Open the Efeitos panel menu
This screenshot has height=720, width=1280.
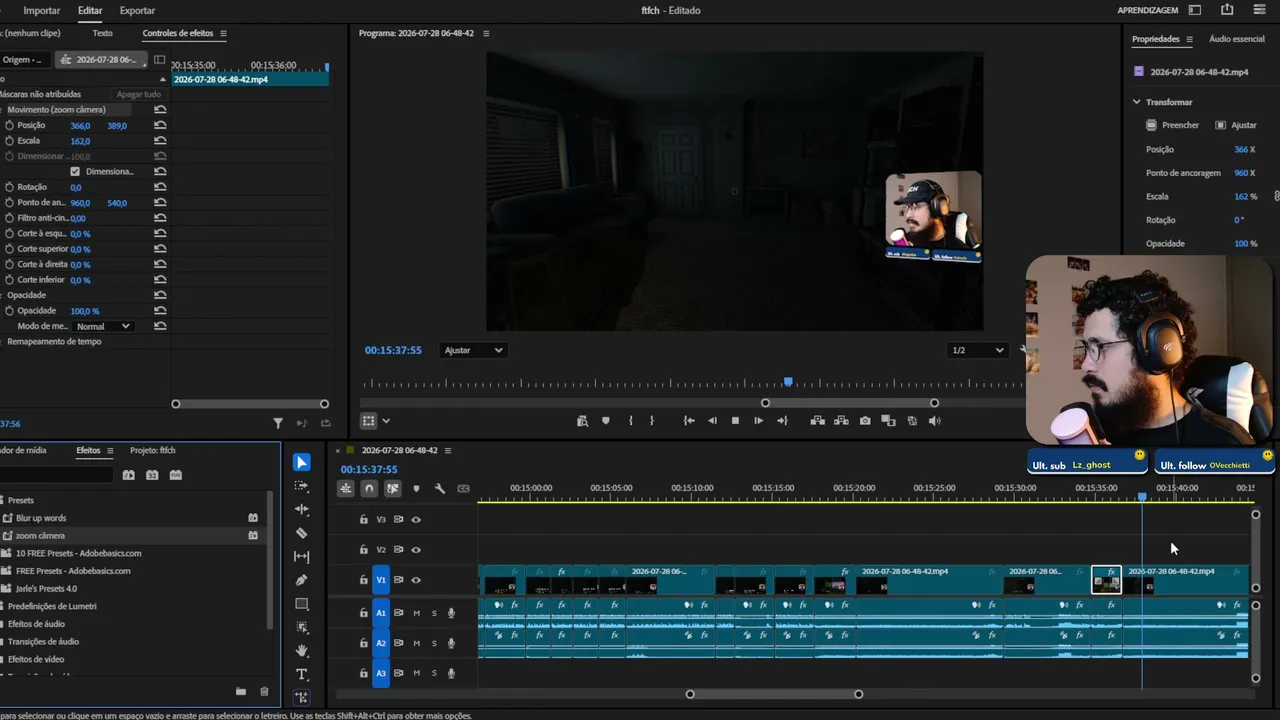tap(110, 451)
